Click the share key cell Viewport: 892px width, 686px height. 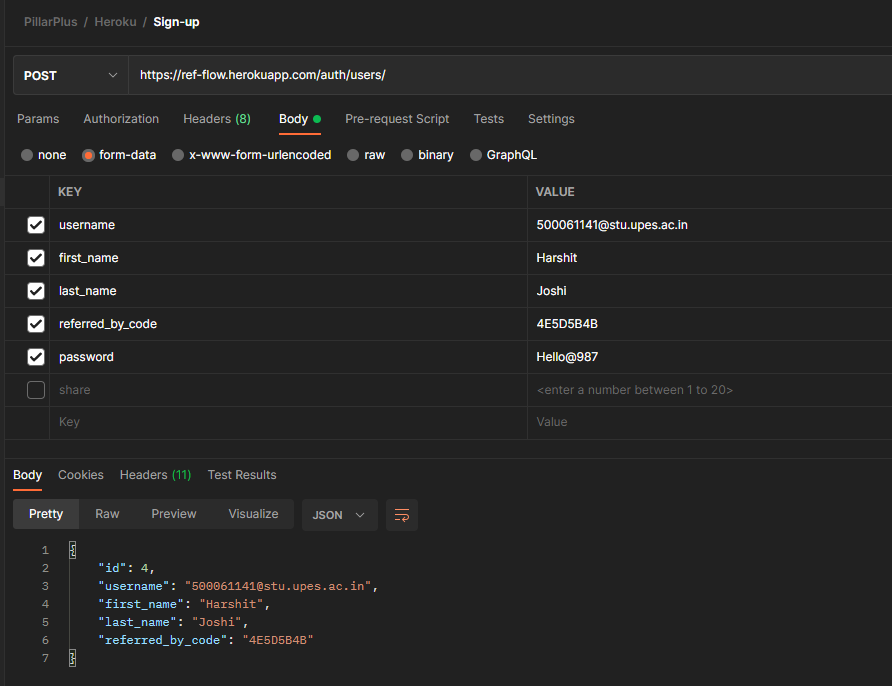click(x=288, y=390)
